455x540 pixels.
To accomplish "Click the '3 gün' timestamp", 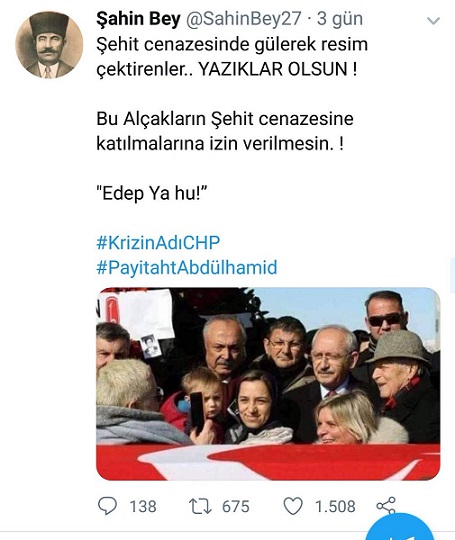I will 340,19.
